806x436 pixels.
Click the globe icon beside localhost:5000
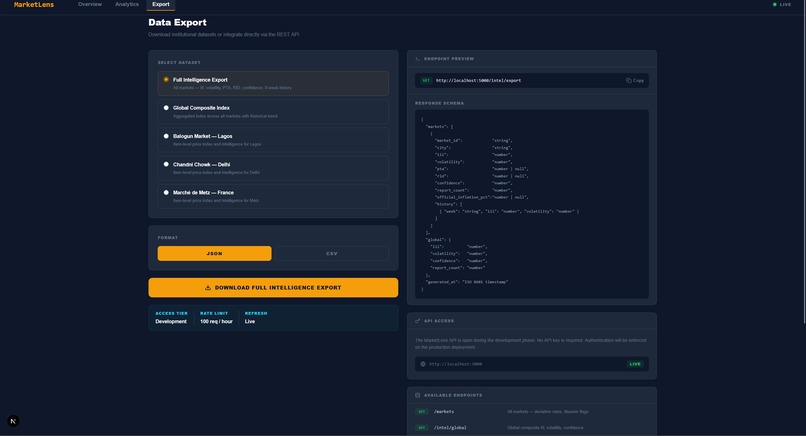point(423,364)
